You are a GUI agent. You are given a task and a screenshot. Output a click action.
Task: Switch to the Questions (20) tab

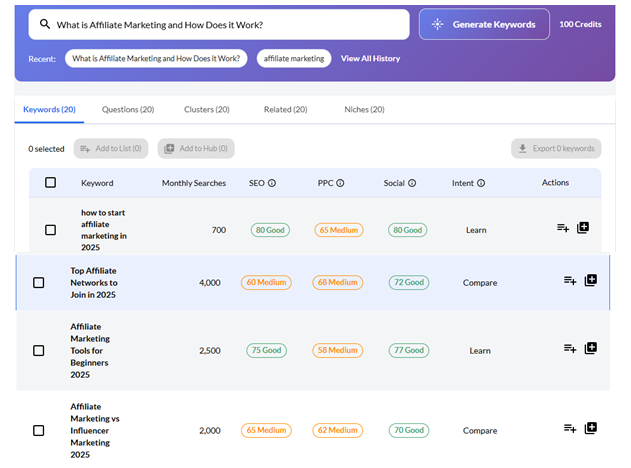[x=128, y=109]
